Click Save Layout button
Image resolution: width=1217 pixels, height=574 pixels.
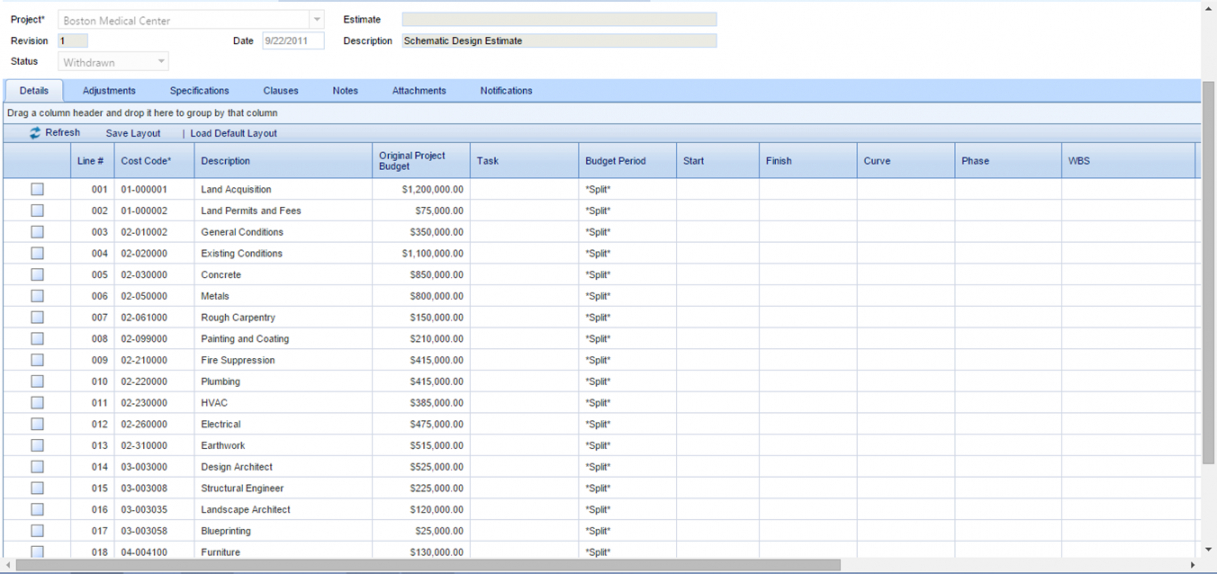tap(133, 133)
